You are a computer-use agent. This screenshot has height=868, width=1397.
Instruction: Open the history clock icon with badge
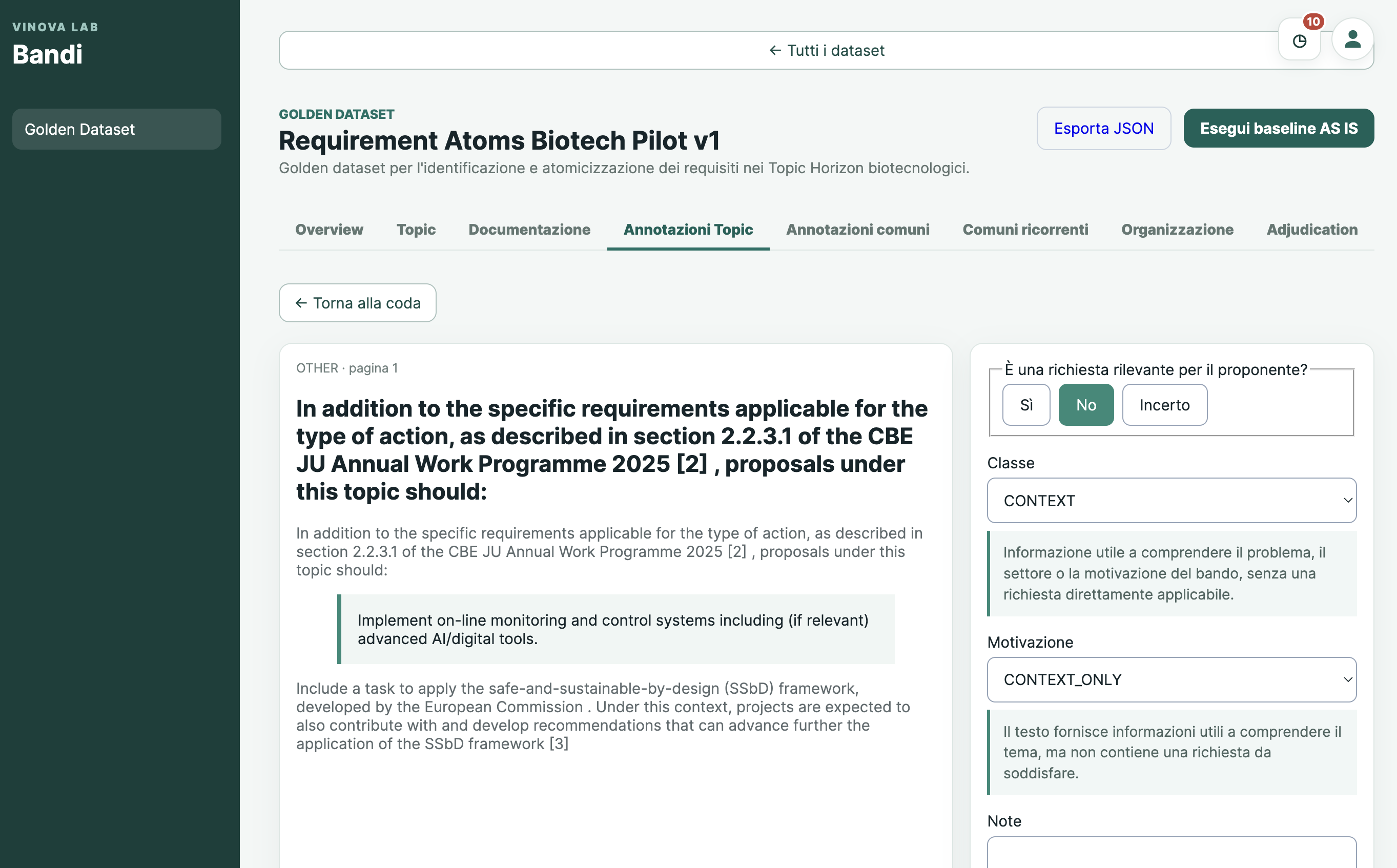1300,40
